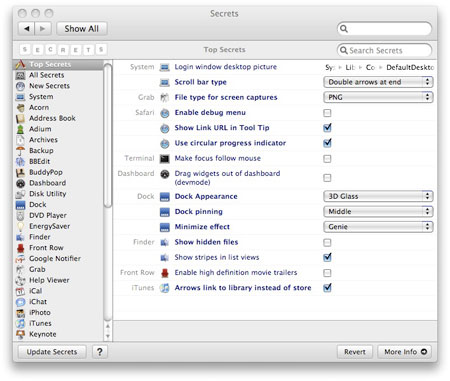The width and height of the screenshot is (450, 381).
Task: Select the DVD Player icon
Action: [21, 215]
